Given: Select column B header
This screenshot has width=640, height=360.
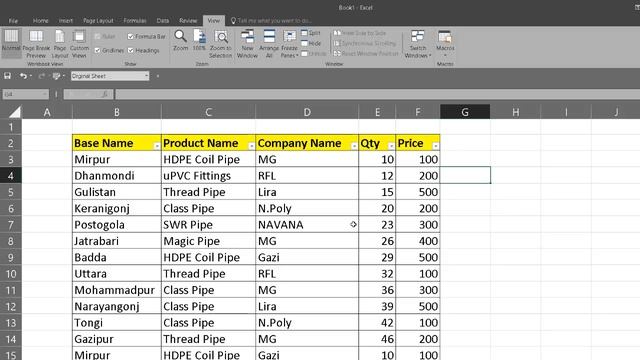Looking at the screenshot, I should coord(117,111).
